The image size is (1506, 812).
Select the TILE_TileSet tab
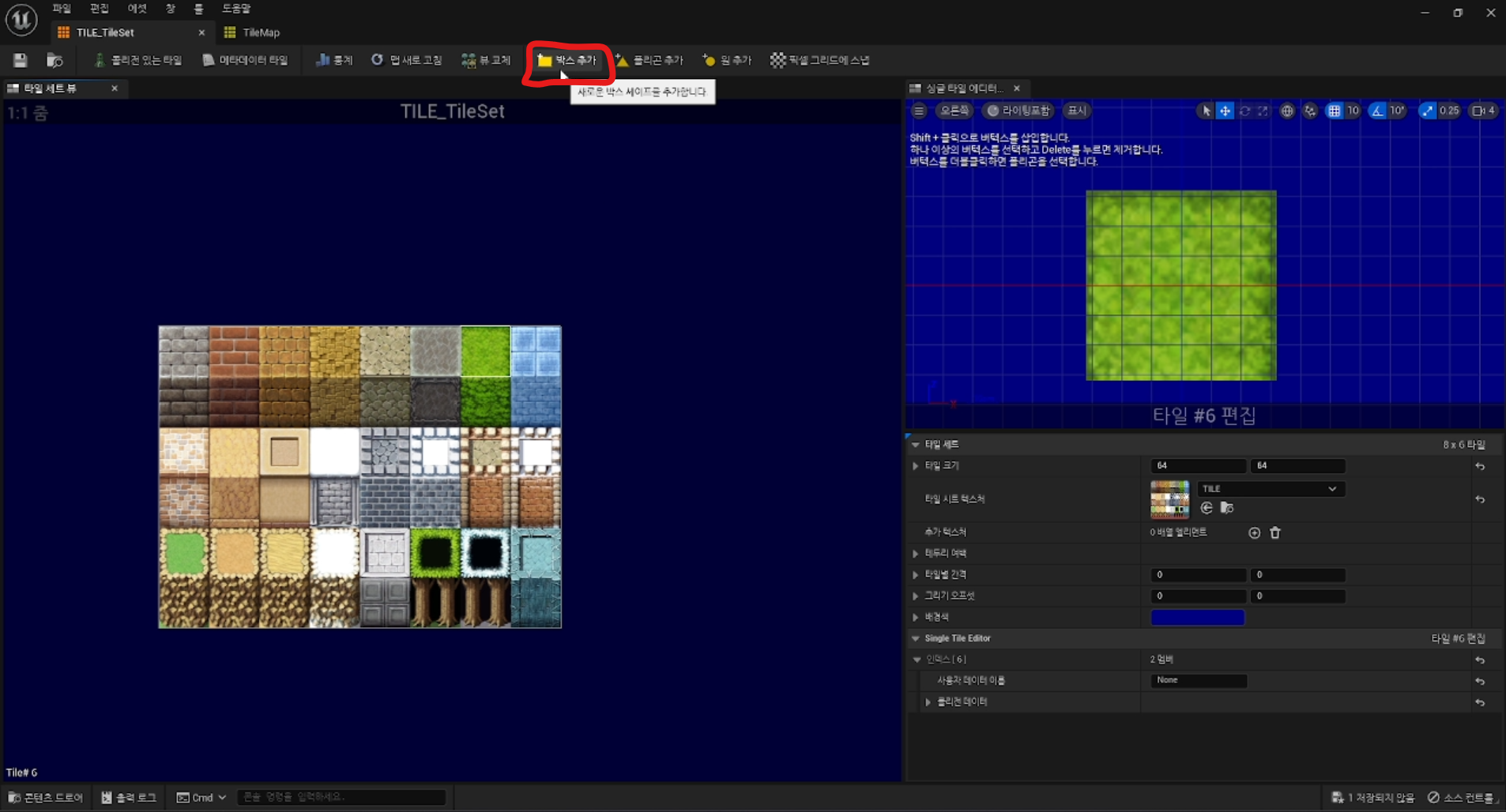(105, 32)
